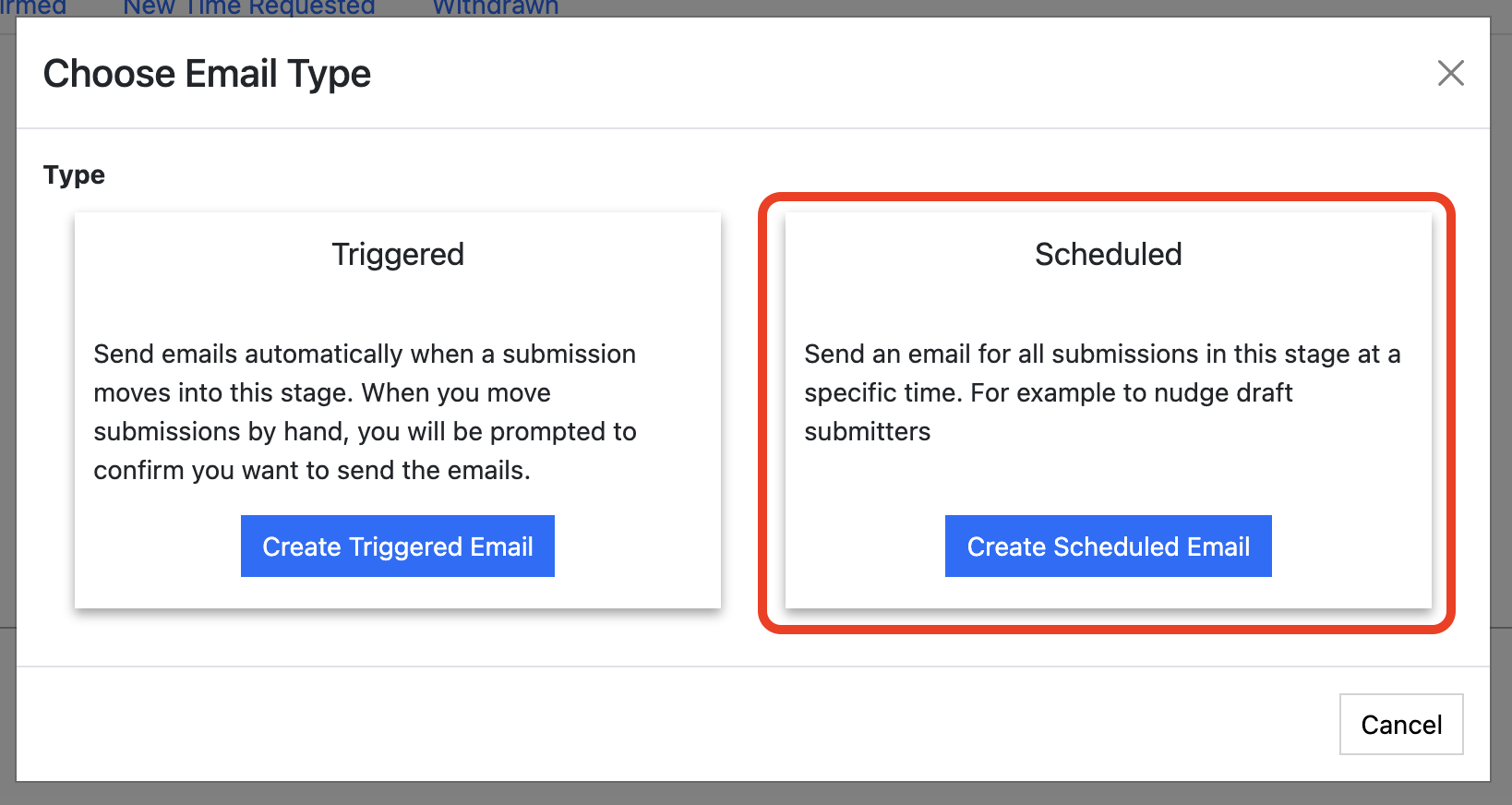Viewport: 1512px width, 805px height.
Task: Click the Type section label
Action: coord(73,174)
